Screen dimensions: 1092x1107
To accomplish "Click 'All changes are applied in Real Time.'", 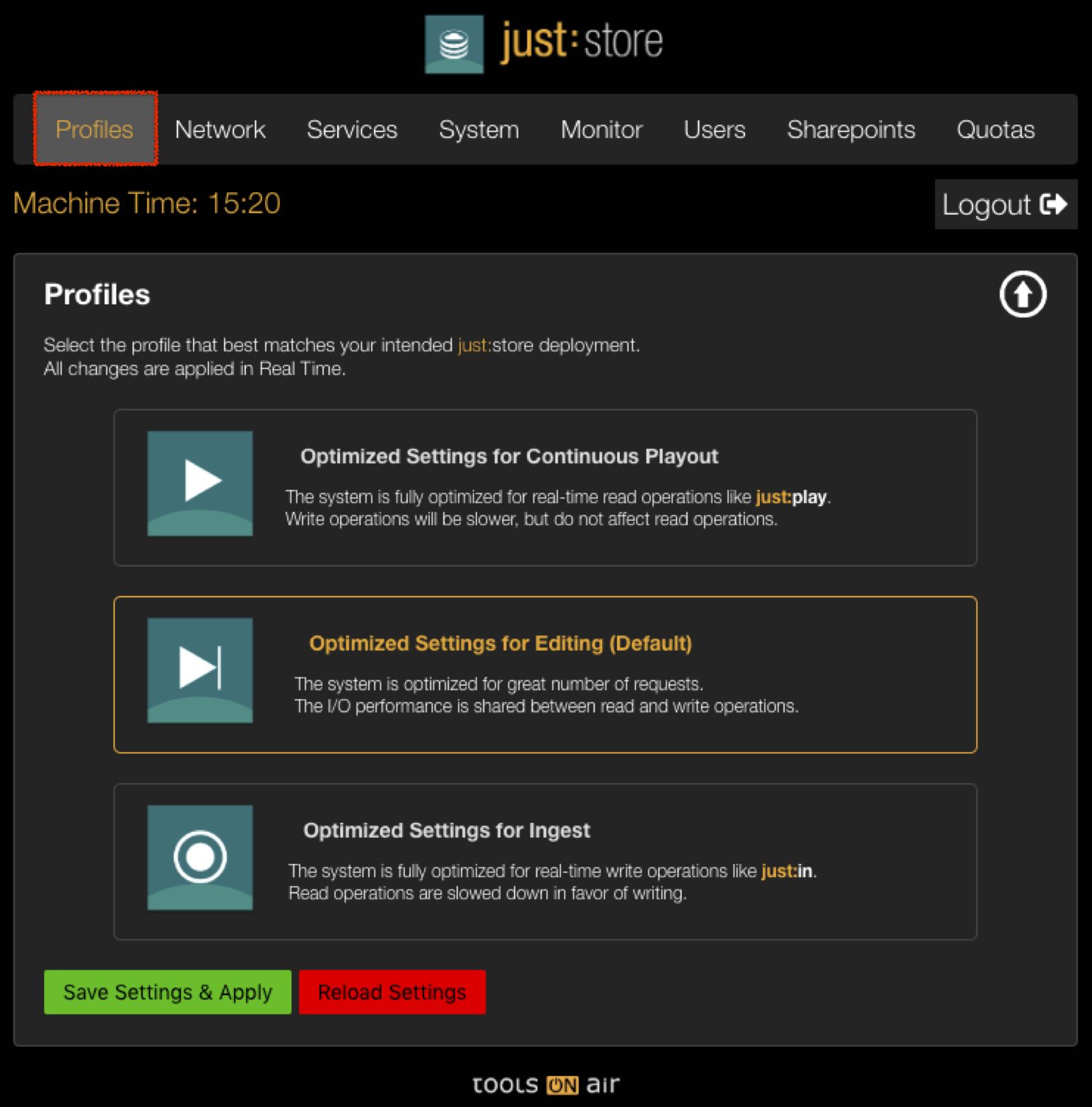I will (194, 369).
